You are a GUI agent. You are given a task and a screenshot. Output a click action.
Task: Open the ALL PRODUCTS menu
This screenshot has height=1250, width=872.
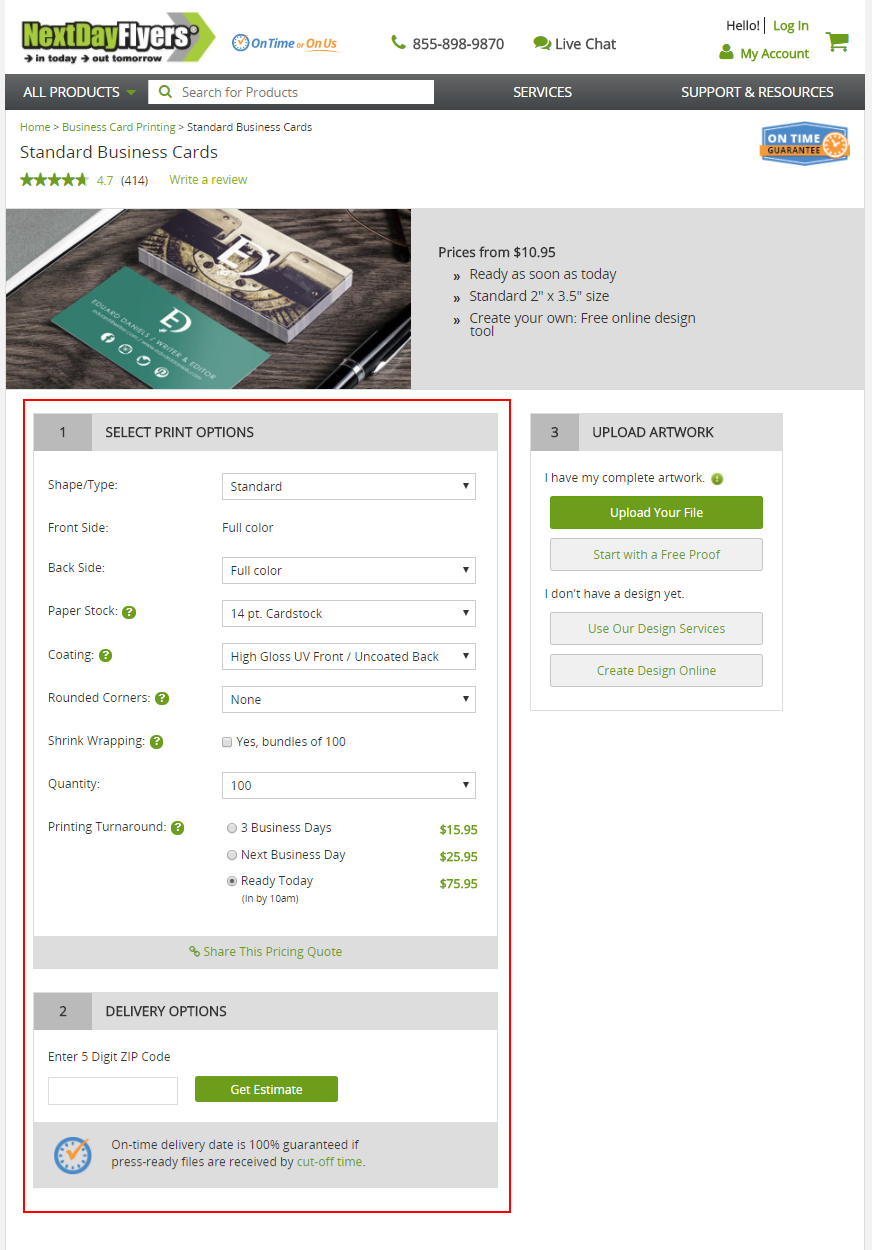click(79, 92)
